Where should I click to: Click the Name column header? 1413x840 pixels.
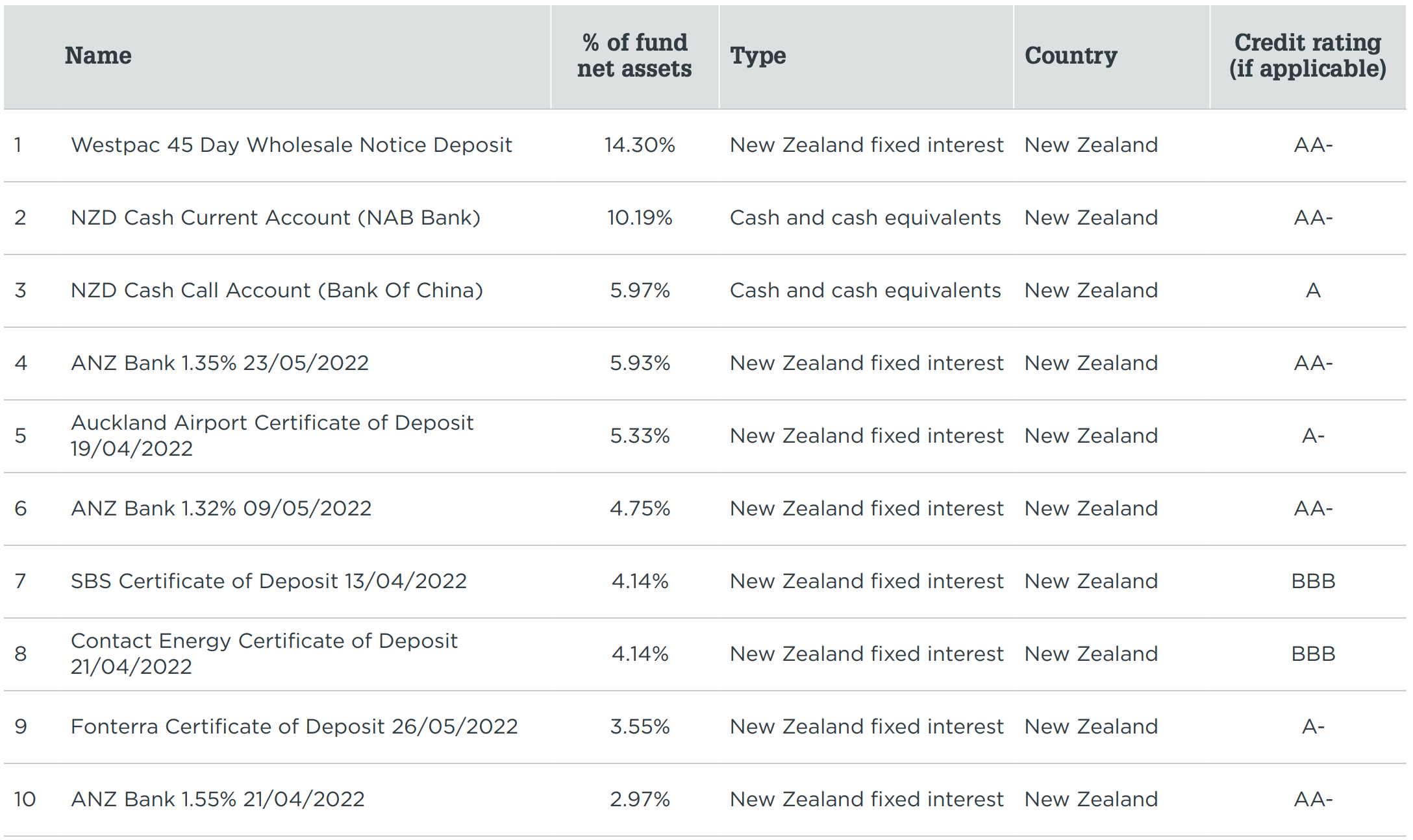click(98, 56)
